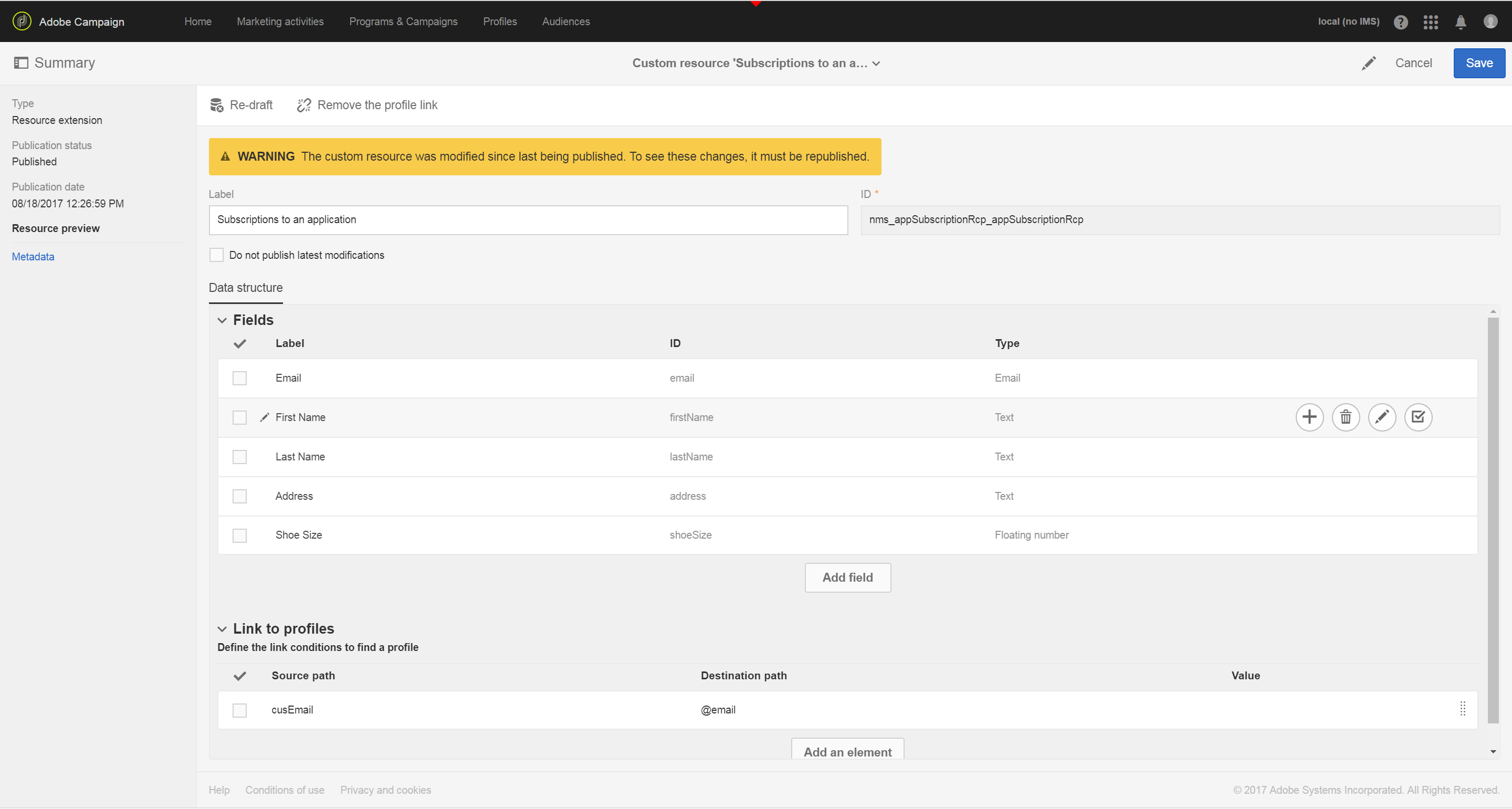Collapse the Link to profiles section
The height and width of the screenshot is (809, 1512).
(x=222, y=629)
